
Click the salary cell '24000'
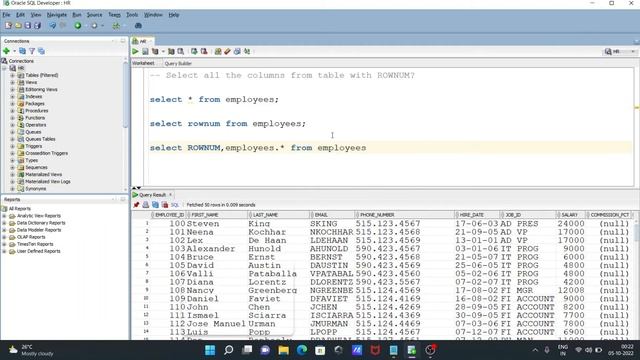click(571, 224)
